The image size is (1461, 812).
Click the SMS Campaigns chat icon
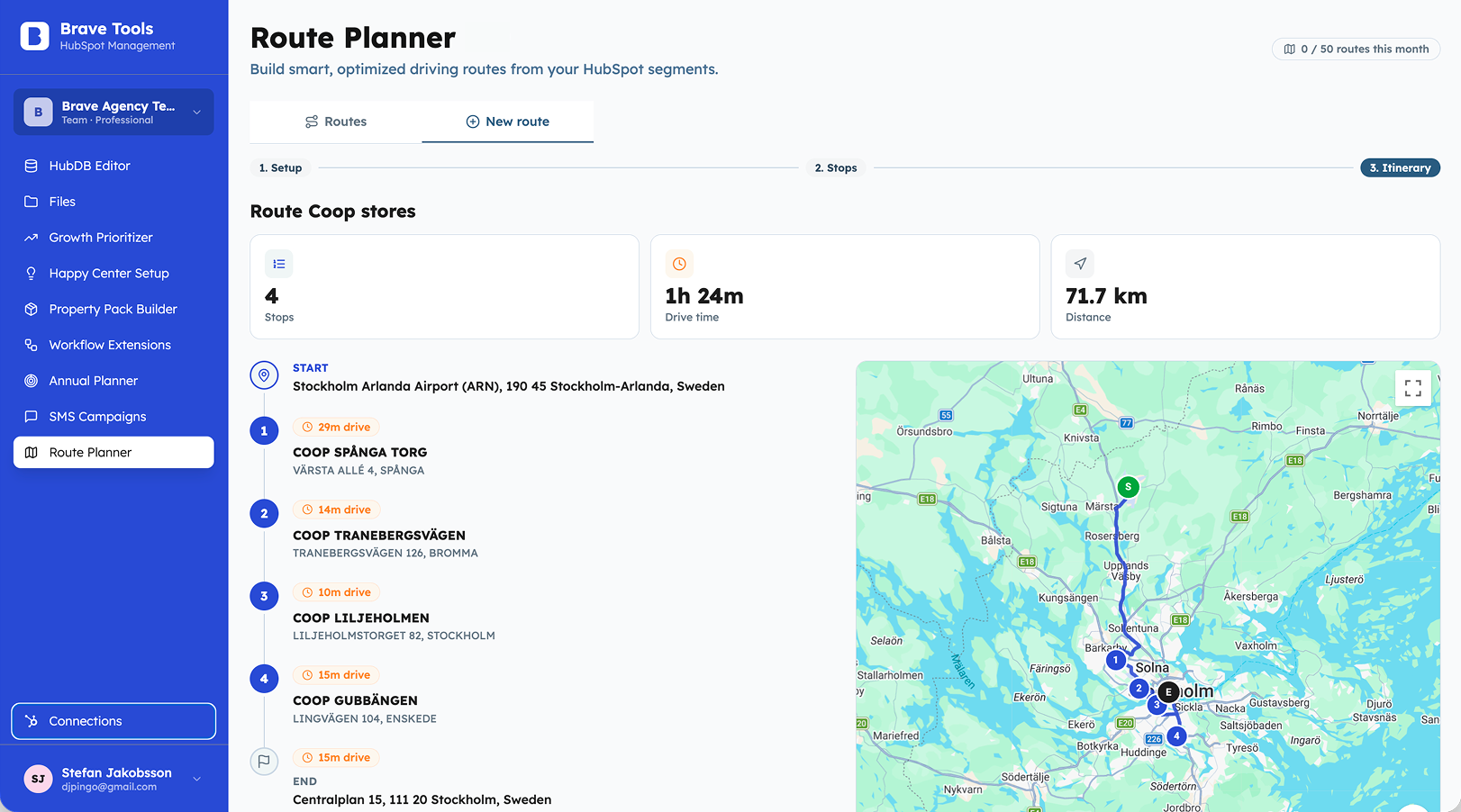32,417
